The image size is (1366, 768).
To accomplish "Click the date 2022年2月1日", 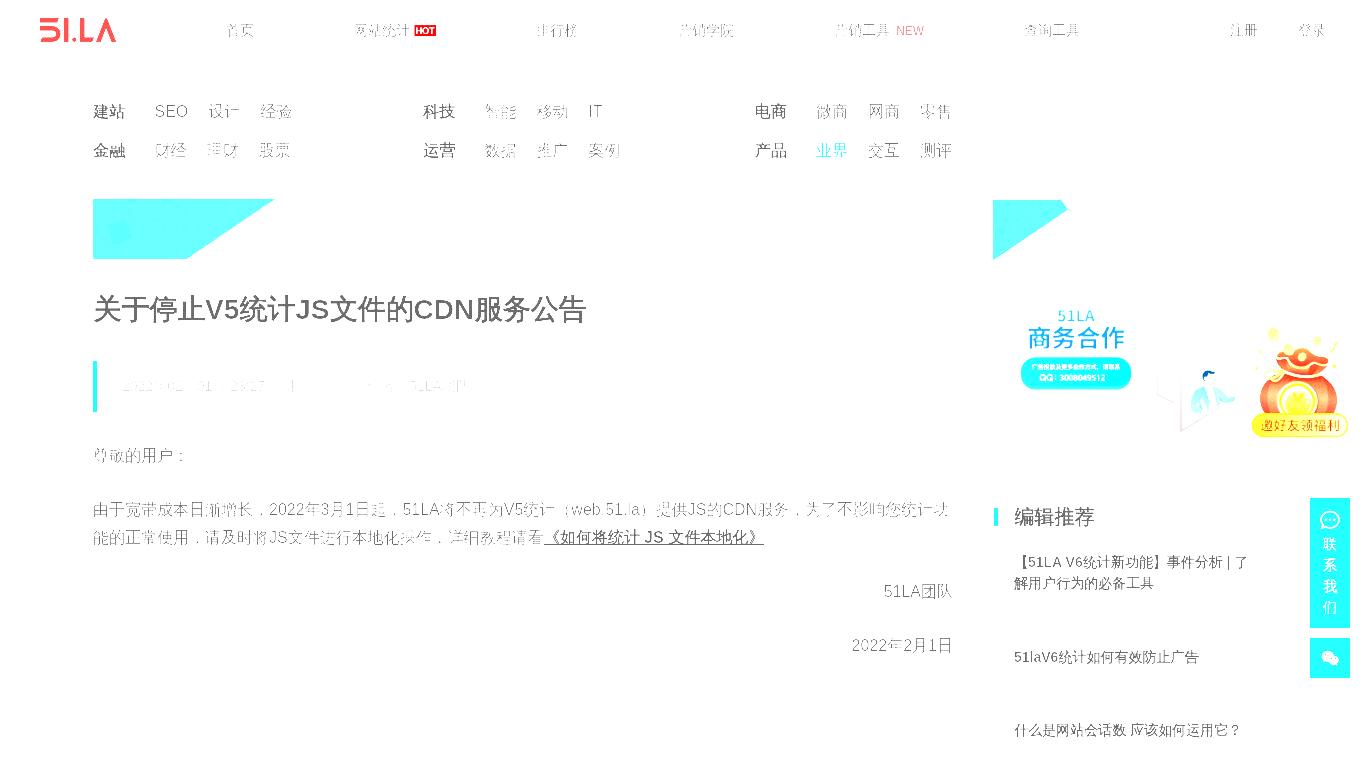I will (902, 645).
